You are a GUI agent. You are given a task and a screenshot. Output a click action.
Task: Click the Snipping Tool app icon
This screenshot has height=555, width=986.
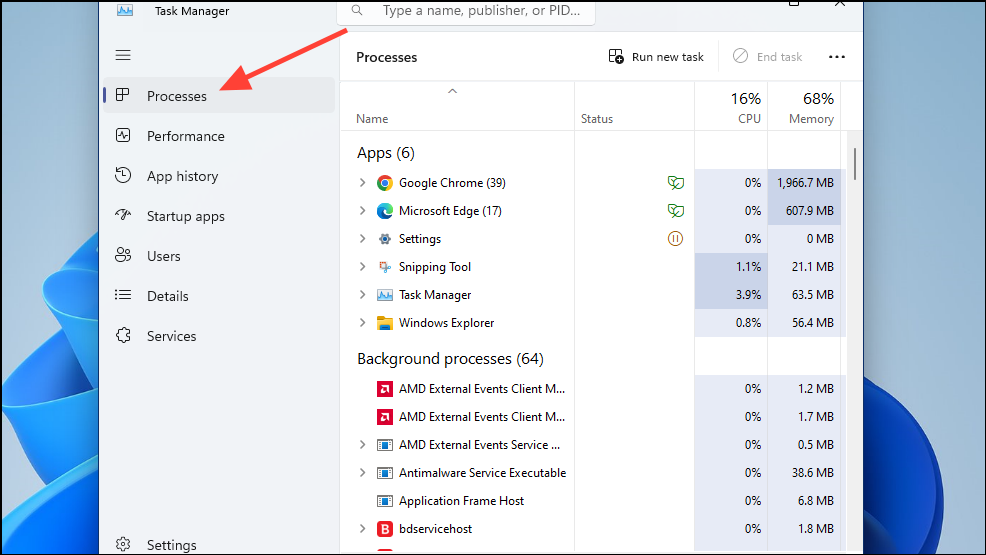[385, 267]
